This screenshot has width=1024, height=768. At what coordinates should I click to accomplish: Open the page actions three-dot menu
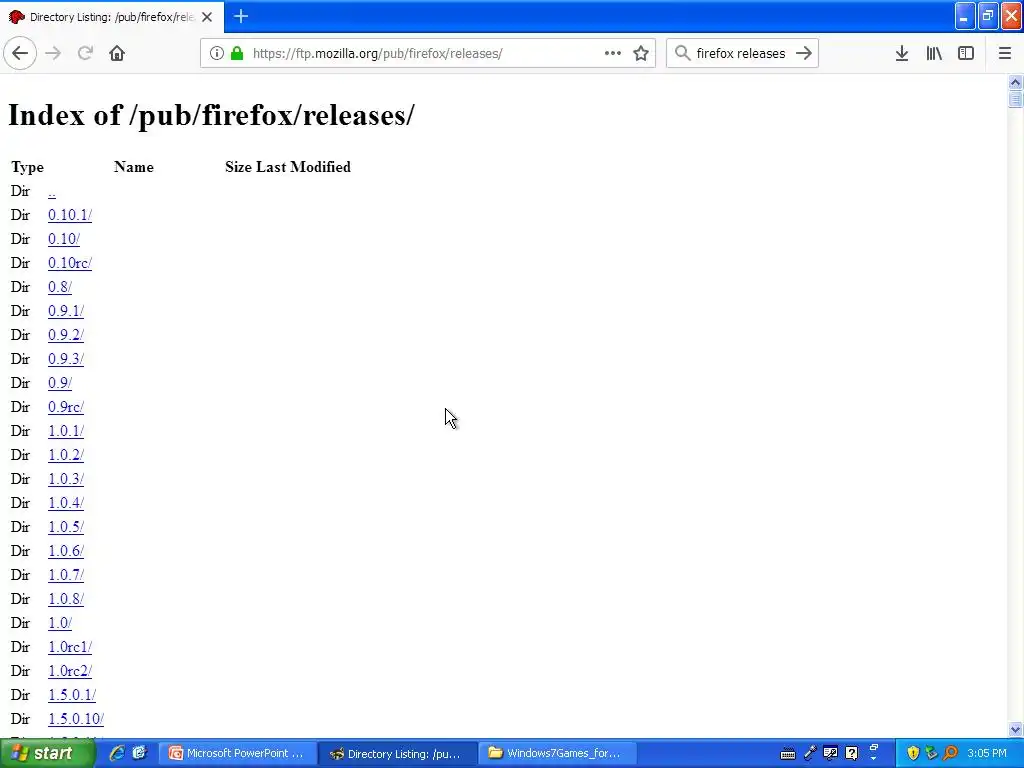point(613,53)
